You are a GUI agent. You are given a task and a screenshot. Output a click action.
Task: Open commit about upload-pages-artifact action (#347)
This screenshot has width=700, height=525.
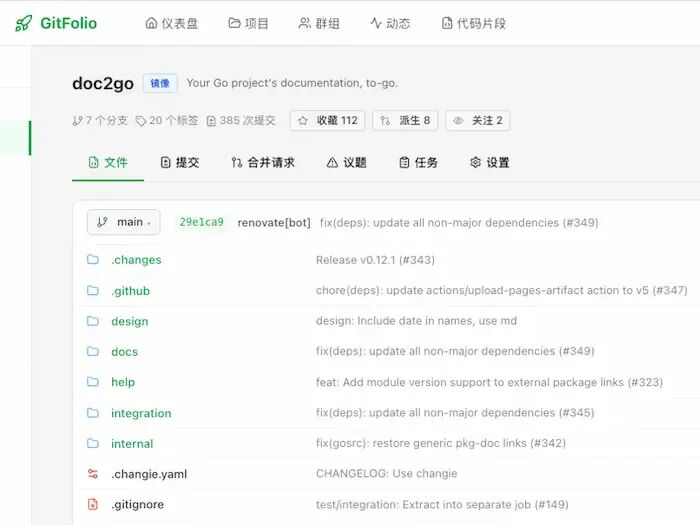pos(502,291)
